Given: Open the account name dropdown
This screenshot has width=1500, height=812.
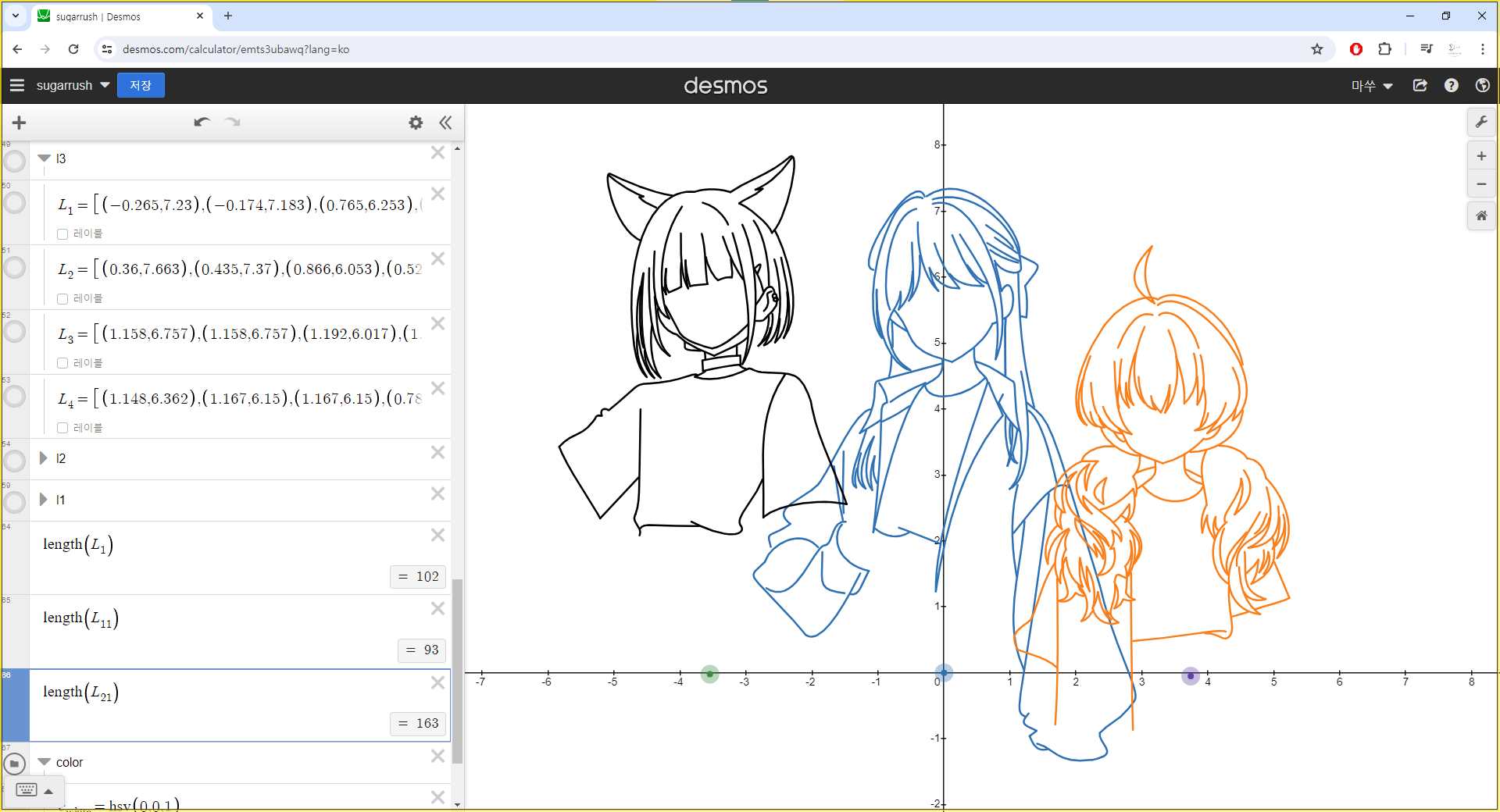Looking at the screenshot, I should click(x=1373, y=86).
